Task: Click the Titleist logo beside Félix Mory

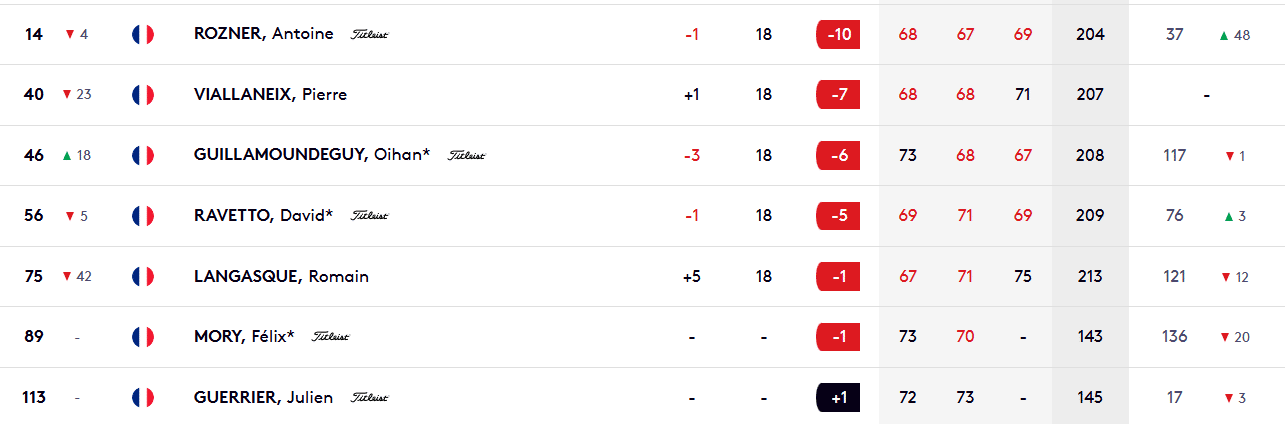Action: point(331,337)
